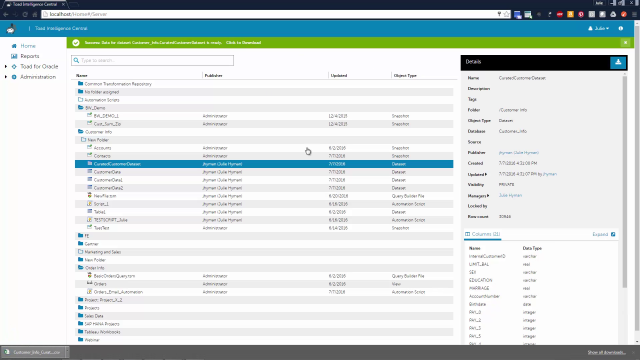Switch to the Columns (21) tab
Screen dimensions: 640x360
tap(483, 234)
